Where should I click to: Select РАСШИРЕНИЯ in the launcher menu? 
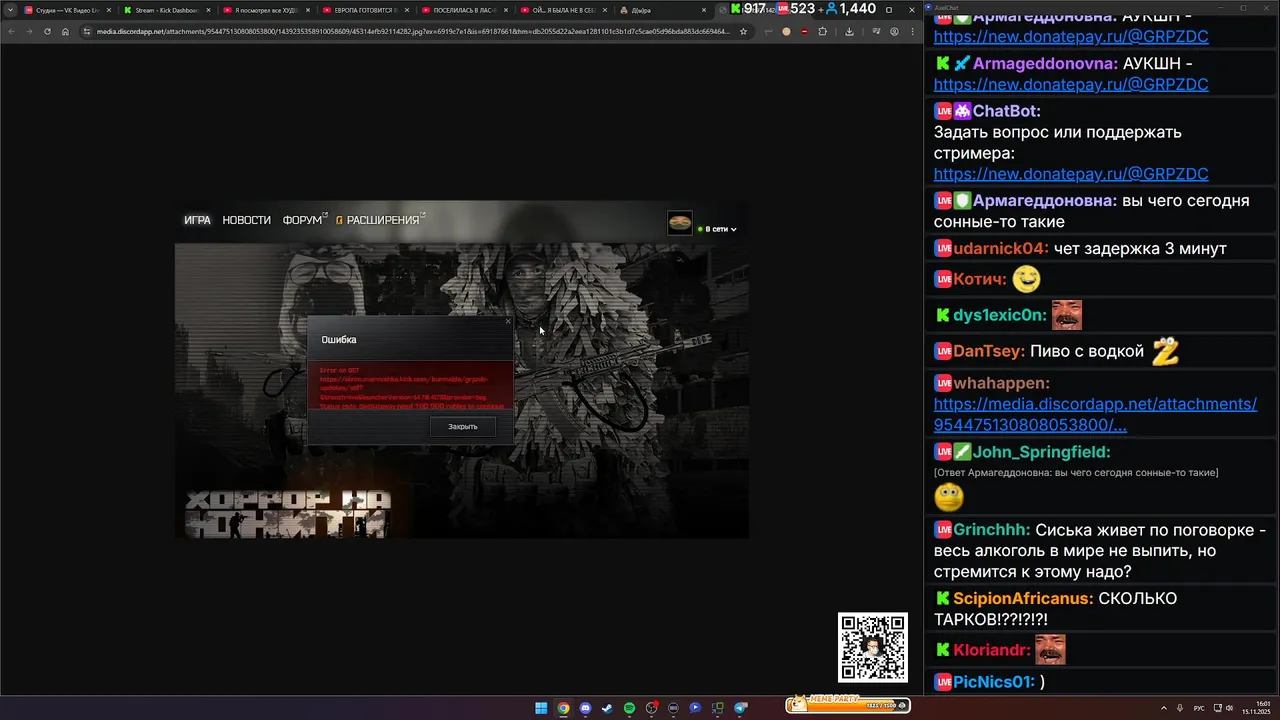click(x=382, y=220)
